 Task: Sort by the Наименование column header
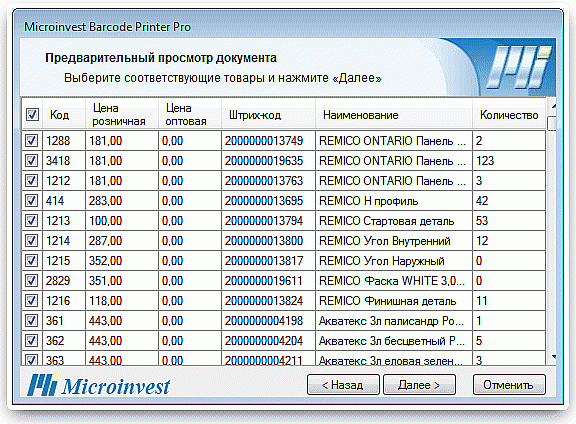click(x=394, y=115)
